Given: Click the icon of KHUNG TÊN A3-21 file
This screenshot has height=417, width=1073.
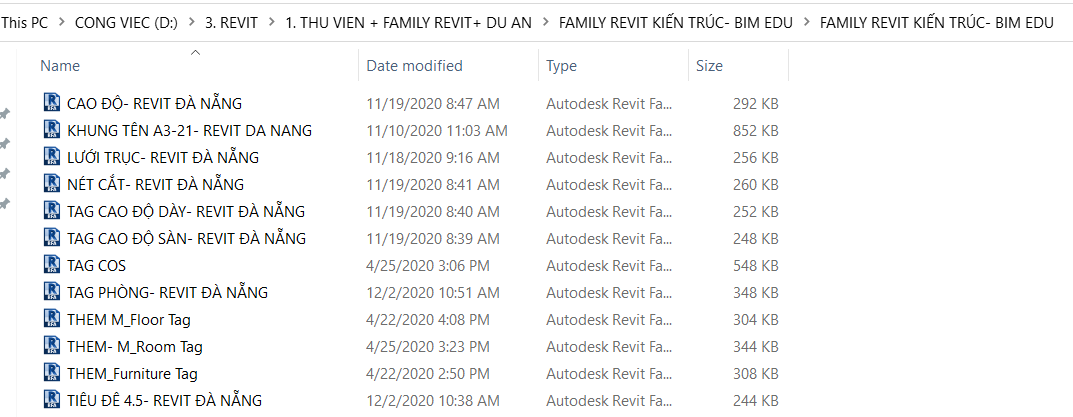Looking at the screenshot, I should (52, 130).
